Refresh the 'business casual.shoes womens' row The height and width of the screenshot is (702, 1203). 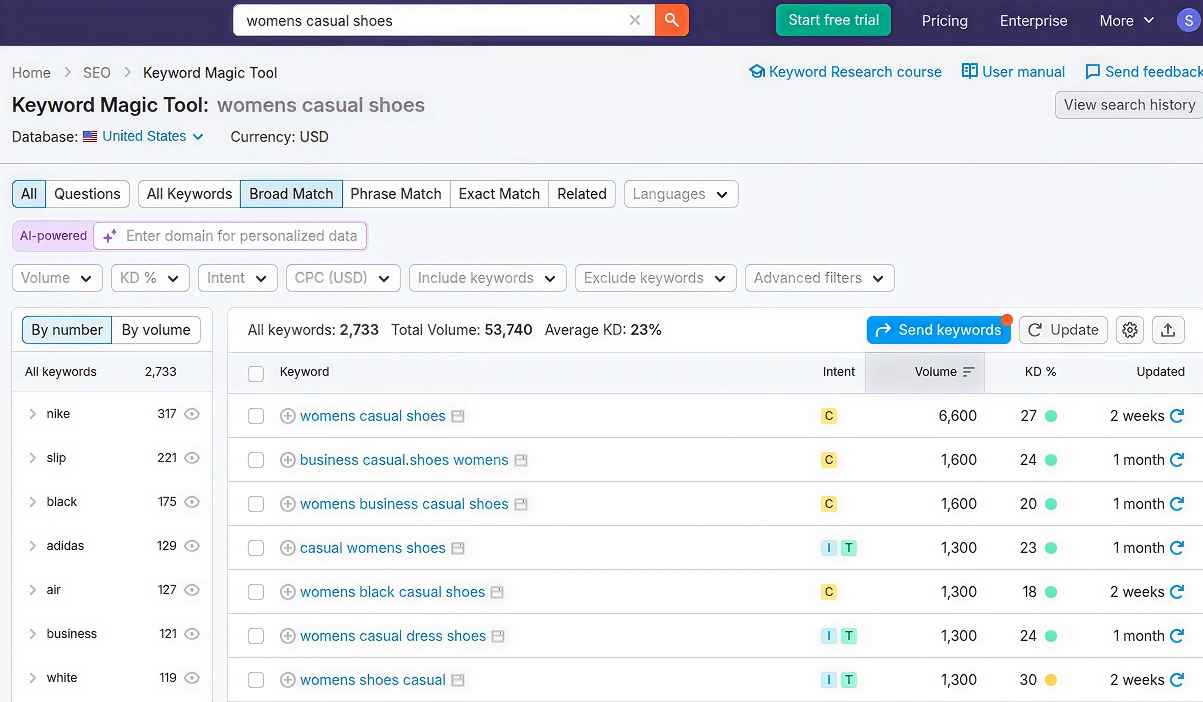[1177, 460]
